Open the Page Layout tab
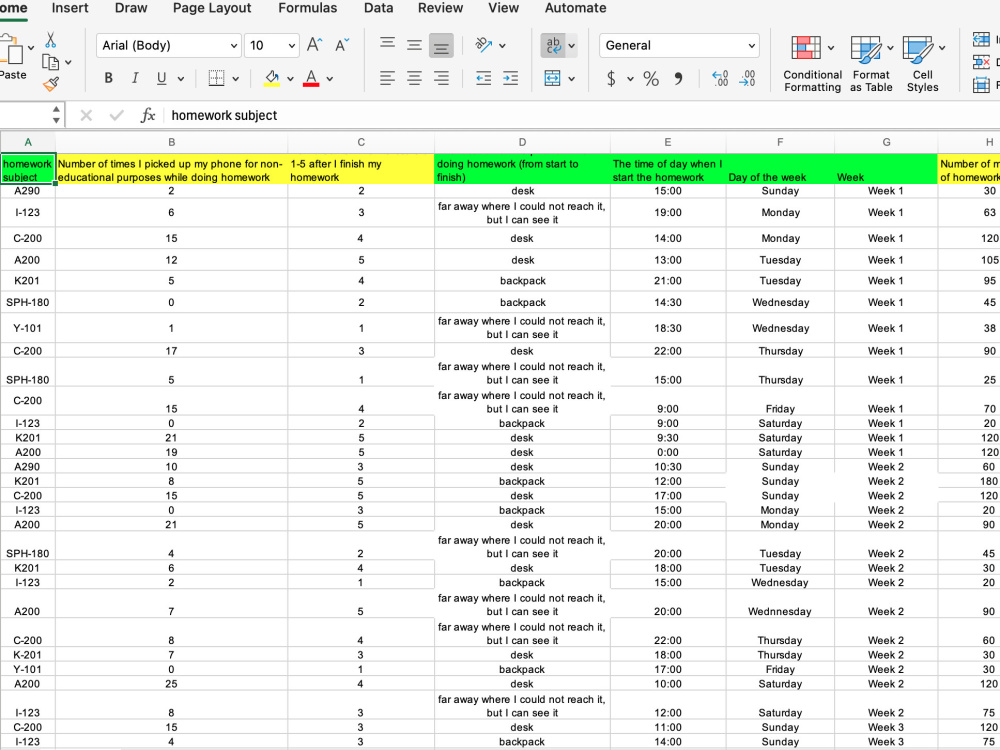 pyautogui.click(x=212, y=8)
